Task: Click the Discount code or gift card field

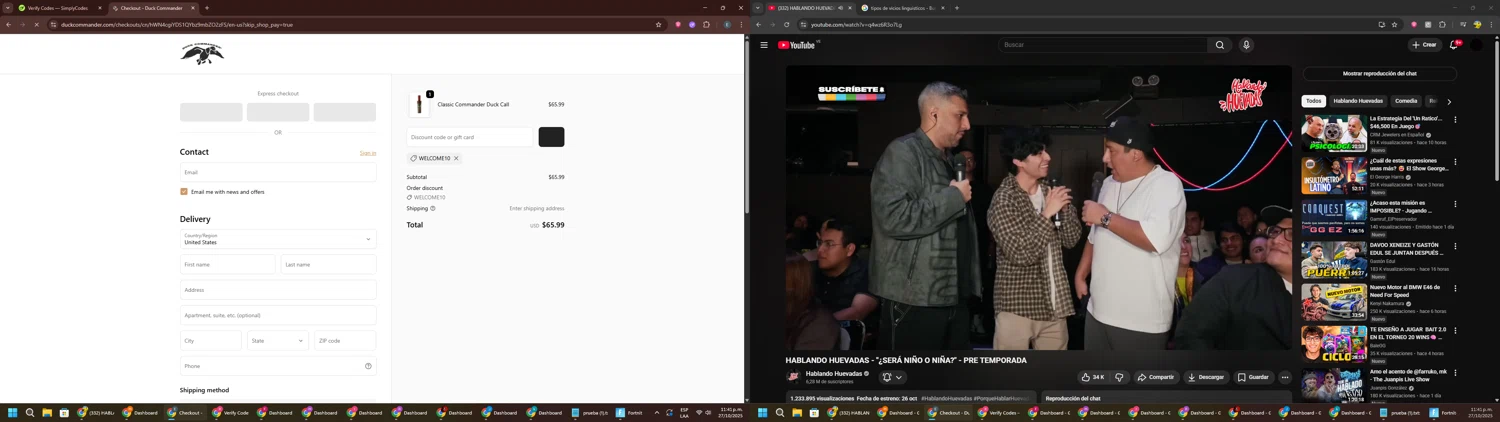Action: coord(470,137)
